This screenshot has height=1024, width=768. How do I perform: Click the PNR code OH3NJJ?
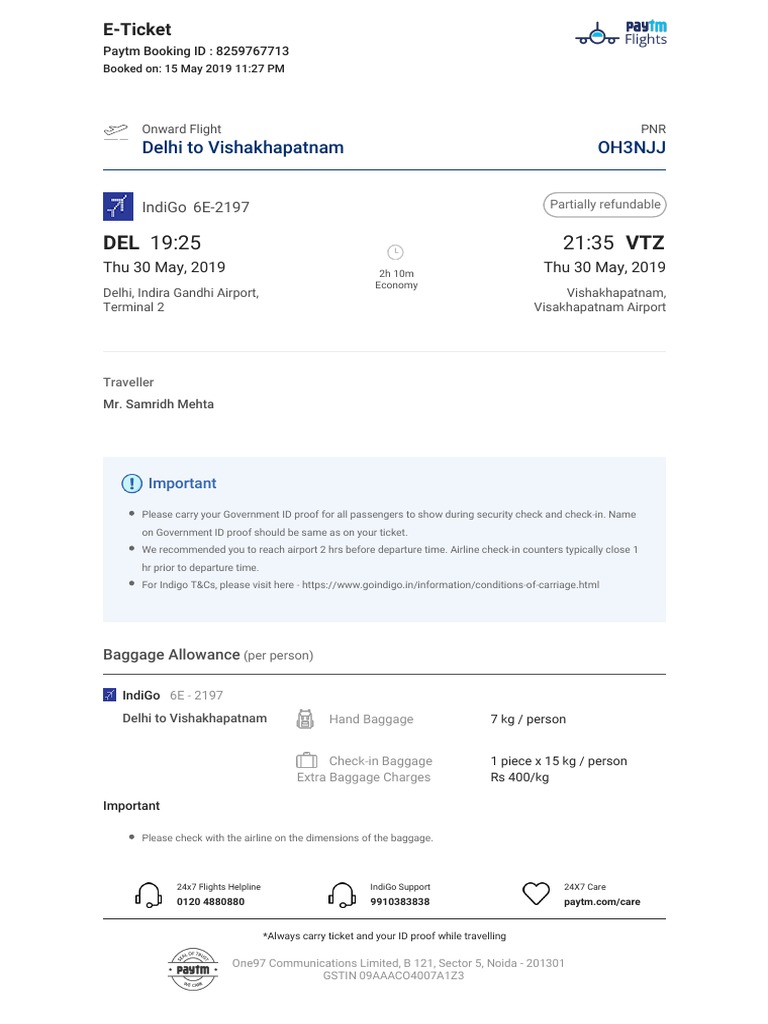(631, 148)
